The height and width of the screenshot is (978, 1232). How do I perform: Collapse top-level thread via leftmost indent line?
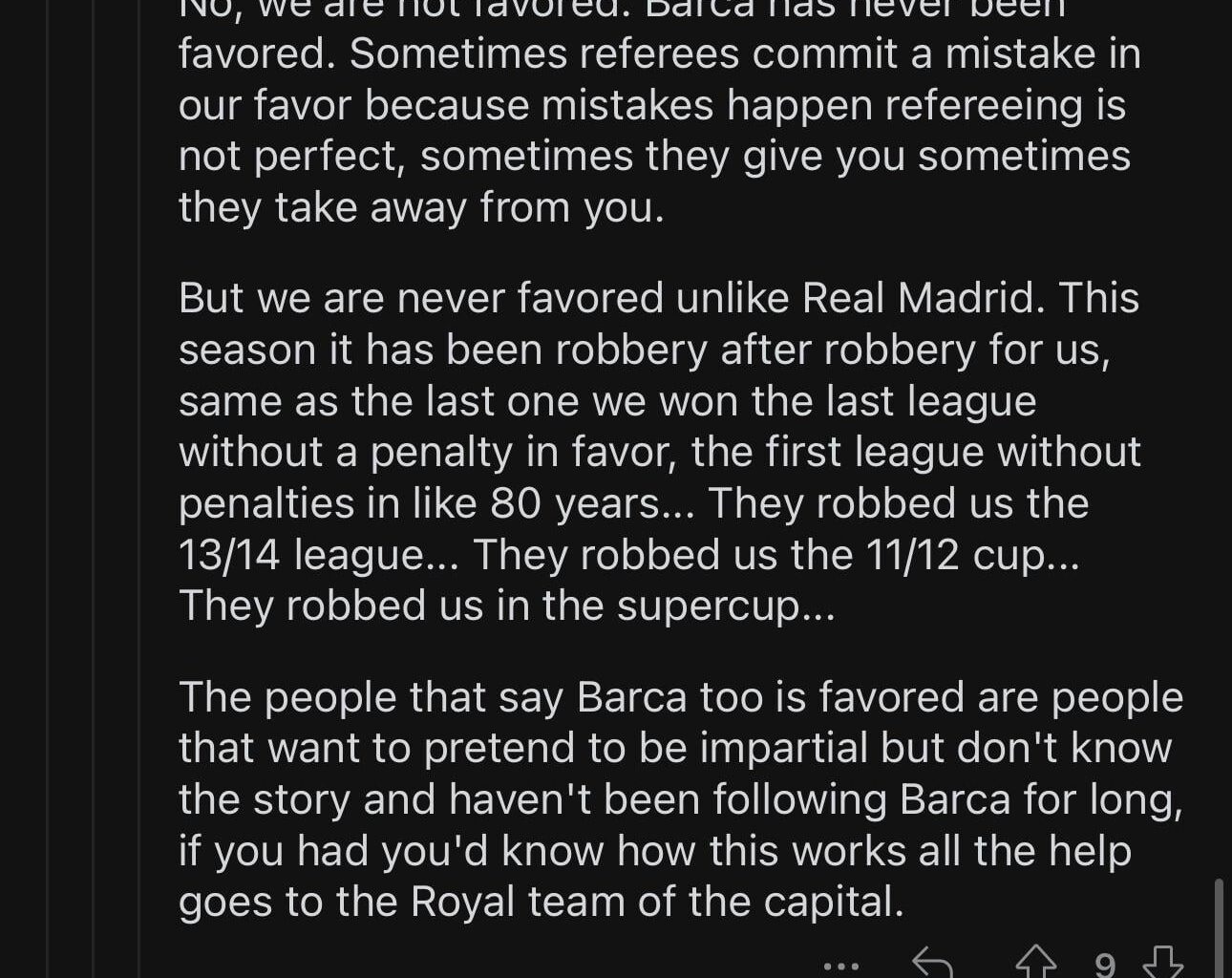48,478
